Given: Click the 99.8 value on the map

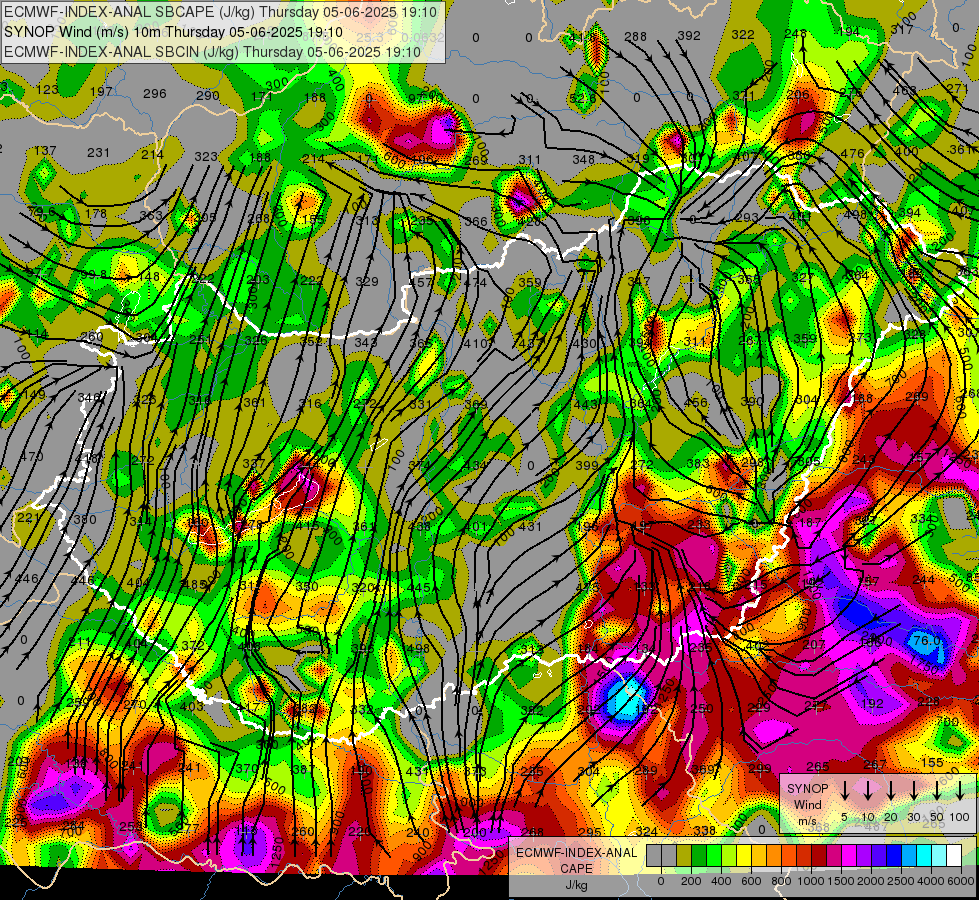Looking at the screenshot, I should click(x=93, y=275).
